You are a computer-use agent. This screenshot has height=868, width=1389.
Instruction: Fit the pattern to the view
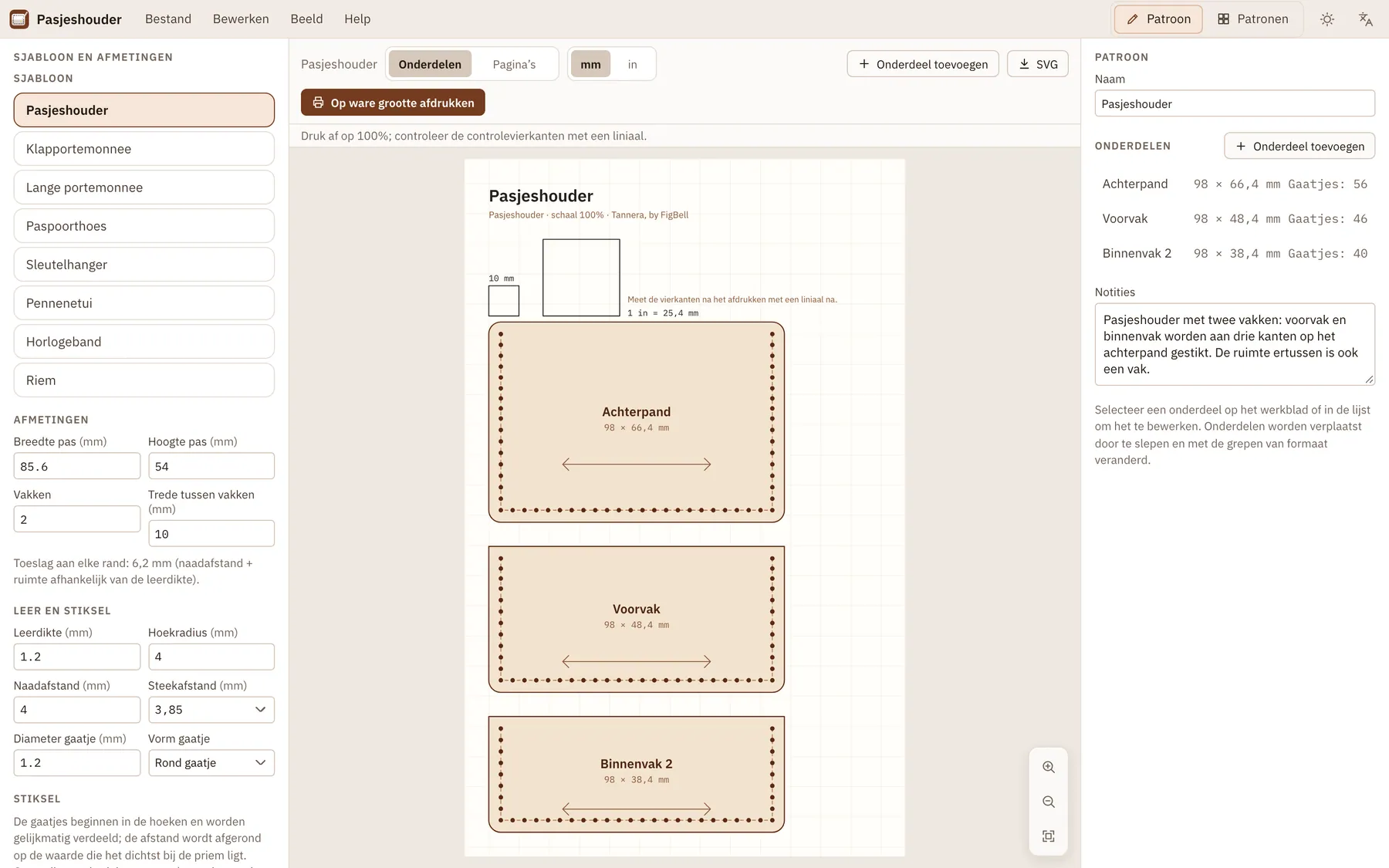click(1049, 836)
